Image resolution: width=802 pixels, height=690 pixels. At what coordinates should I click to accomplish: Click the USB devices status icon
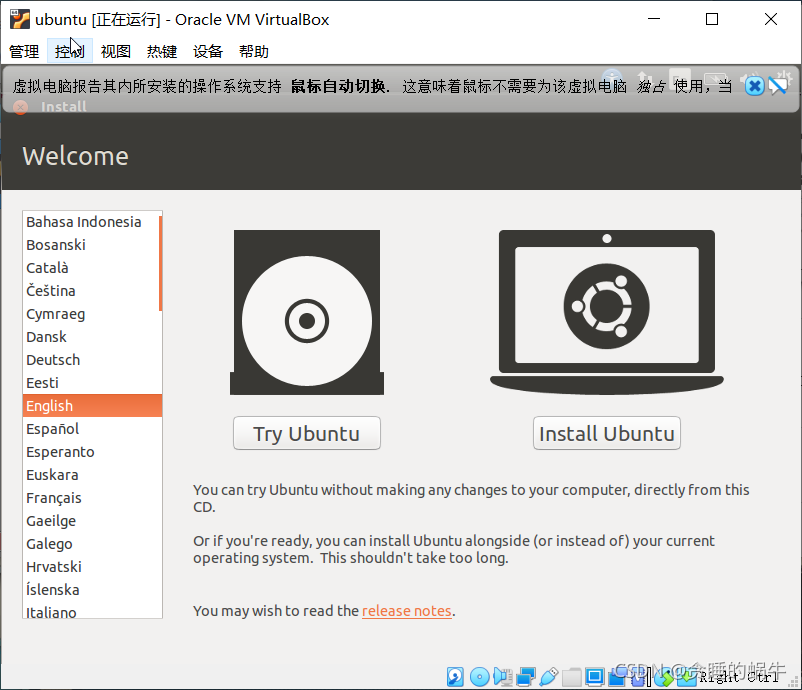click(548, 677)
